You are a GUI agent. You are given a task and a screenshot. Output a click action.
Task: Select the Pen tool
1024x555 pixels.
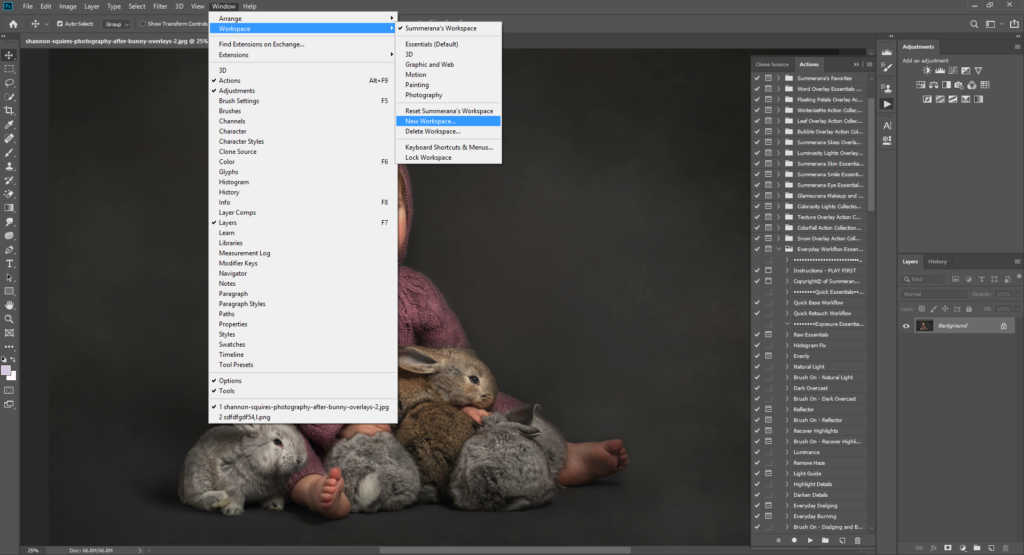(9, 249)
